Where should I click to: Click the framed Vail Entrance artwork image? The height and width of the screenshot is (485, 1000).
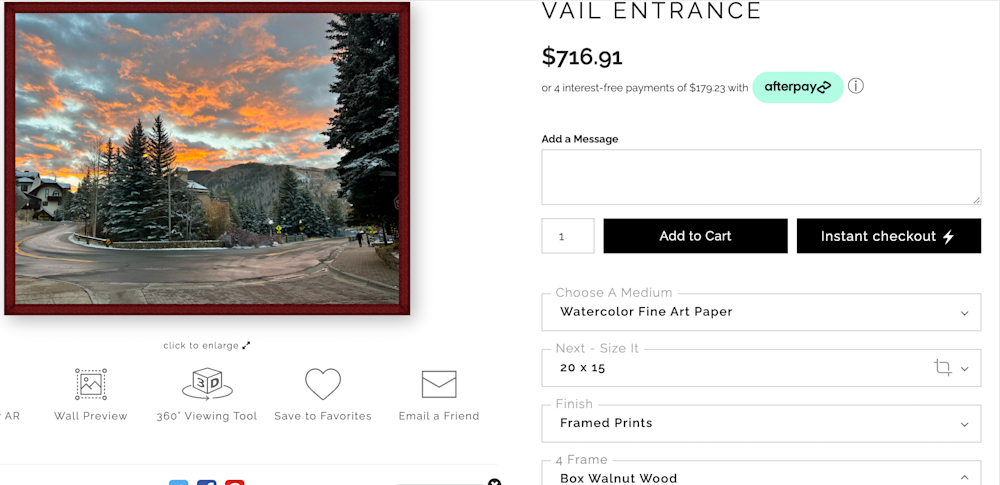coord(207,158)
